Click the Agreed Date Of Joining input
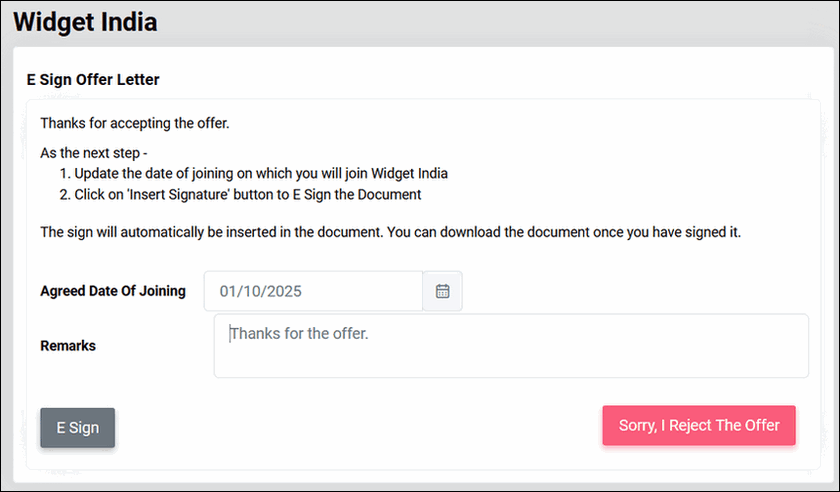Screen dimensions: 840x492 point(313,292)
